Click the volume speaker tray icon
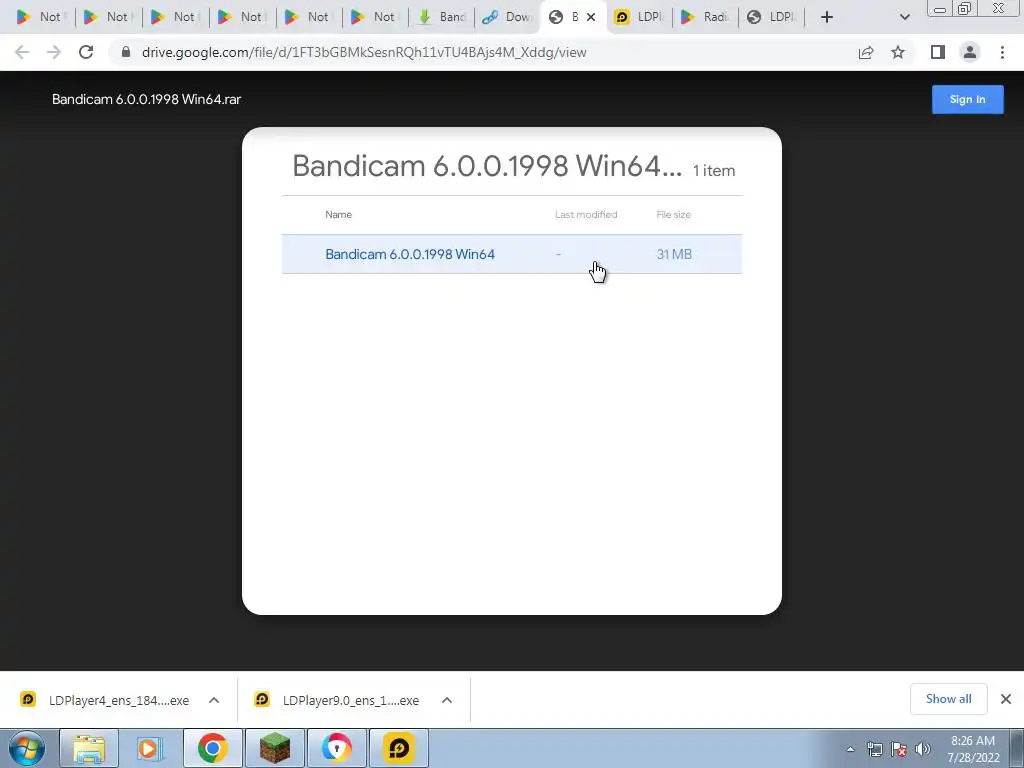Image resolution: width=1024 pixels, height=768 pixels. (923, 750)
